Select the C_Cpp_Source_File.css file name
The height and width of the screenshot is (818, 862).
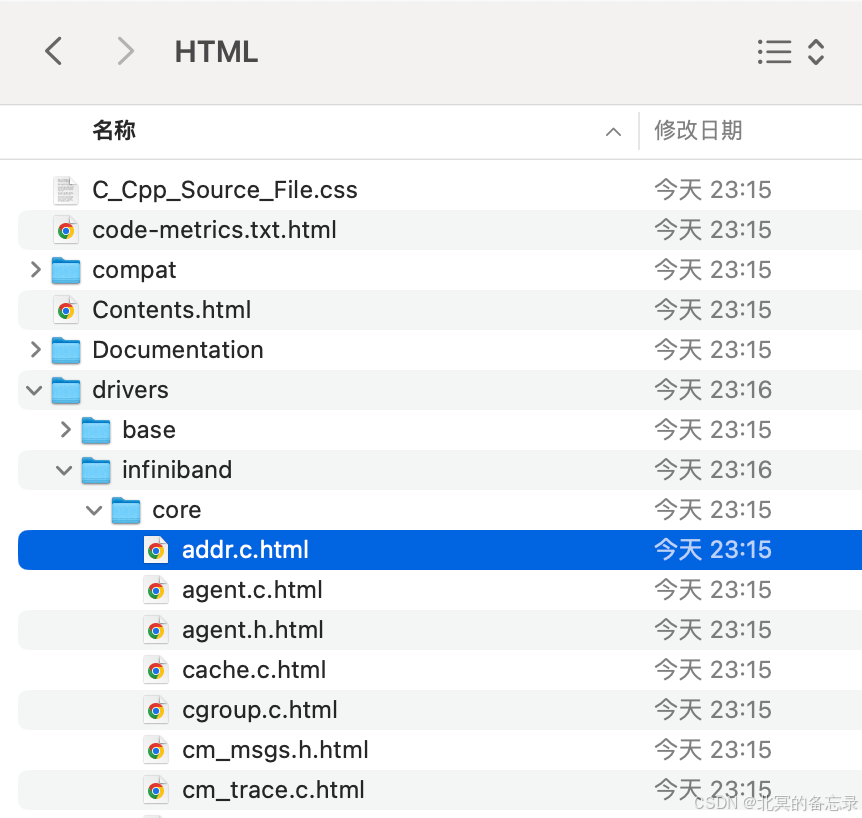tap(225, 190)
